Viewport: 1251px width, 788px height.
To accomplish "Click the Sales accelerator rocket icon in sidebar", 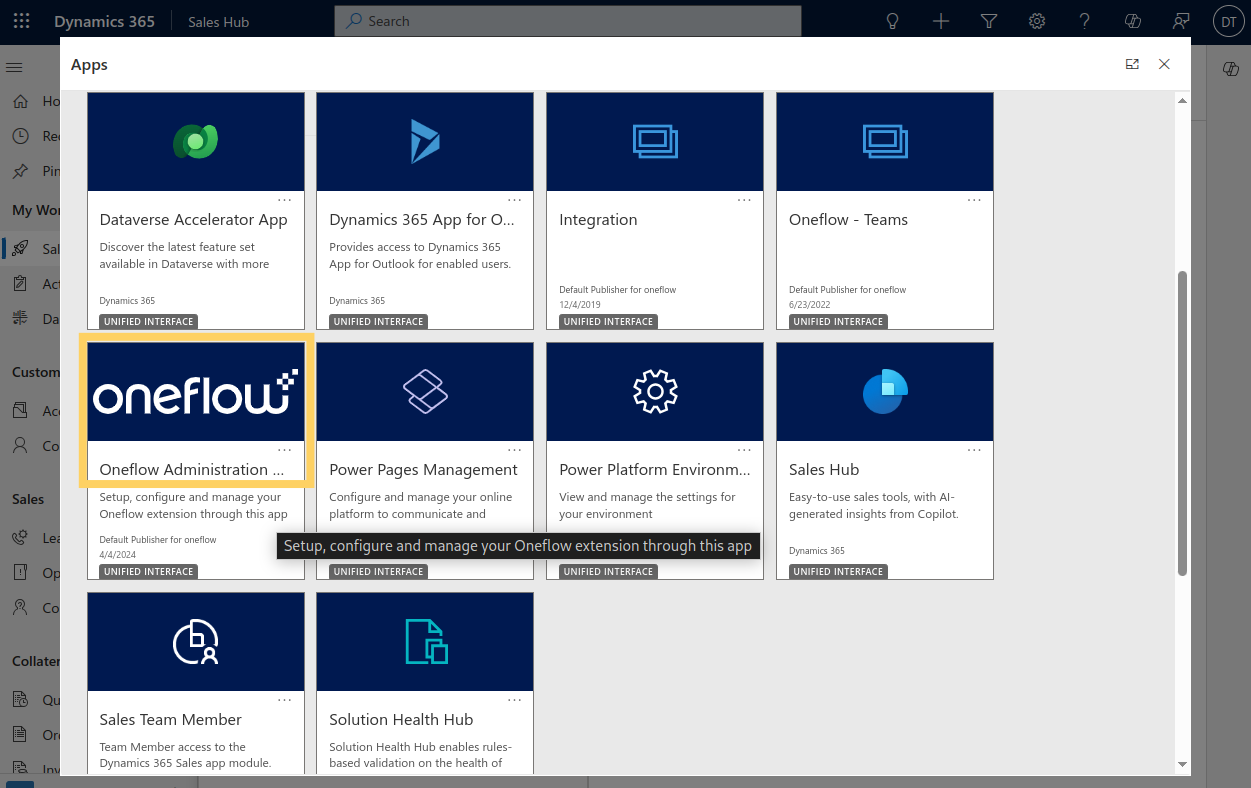I will [19, 249].
